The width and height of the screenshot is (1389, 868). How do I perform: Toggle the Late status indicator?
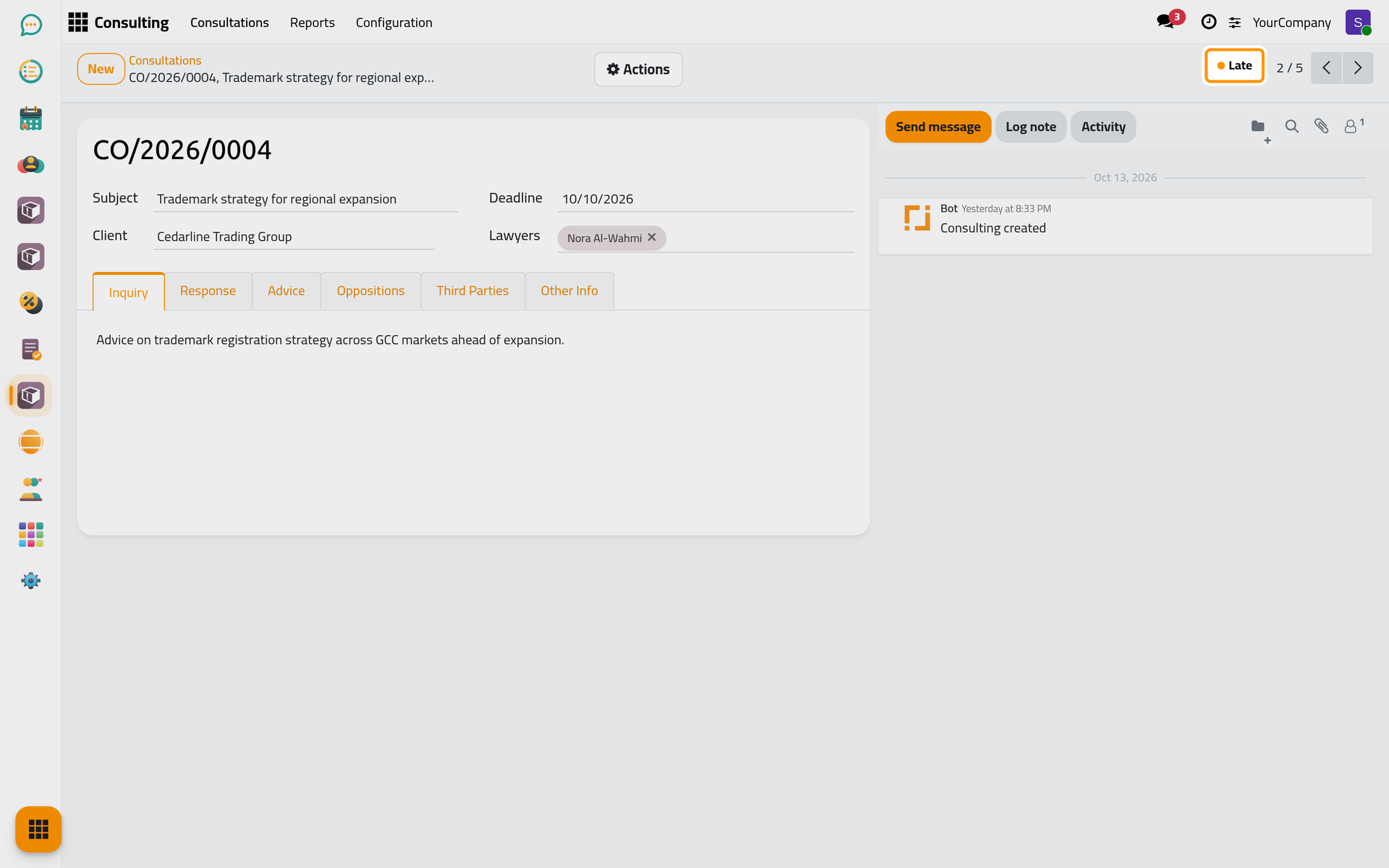pyautogui.click(x=1234, y=66)
